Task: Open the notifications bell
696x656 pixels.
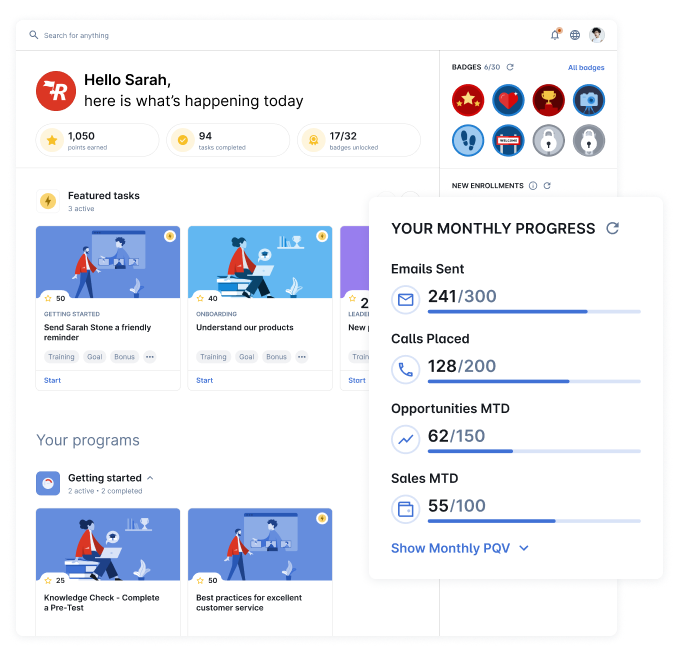Action: [555, 35]
